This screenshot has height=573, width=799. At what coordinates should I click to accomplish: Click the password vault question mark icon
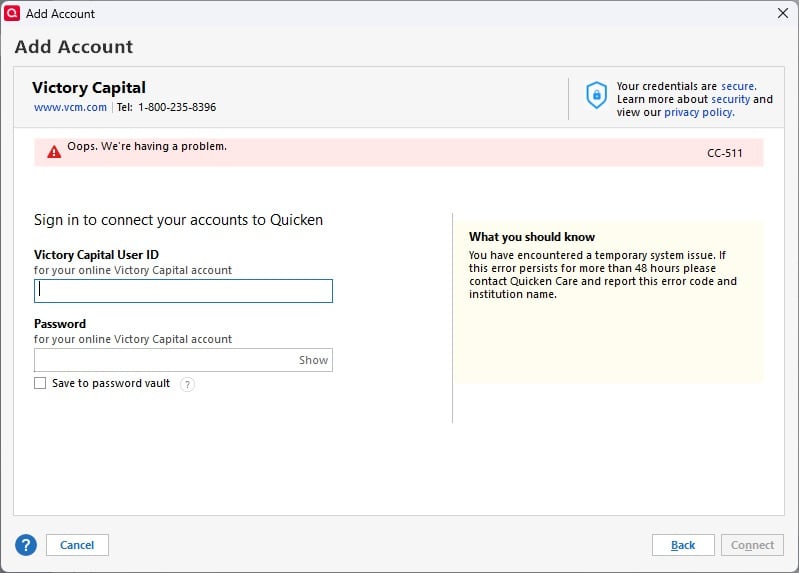click(187, 384)
